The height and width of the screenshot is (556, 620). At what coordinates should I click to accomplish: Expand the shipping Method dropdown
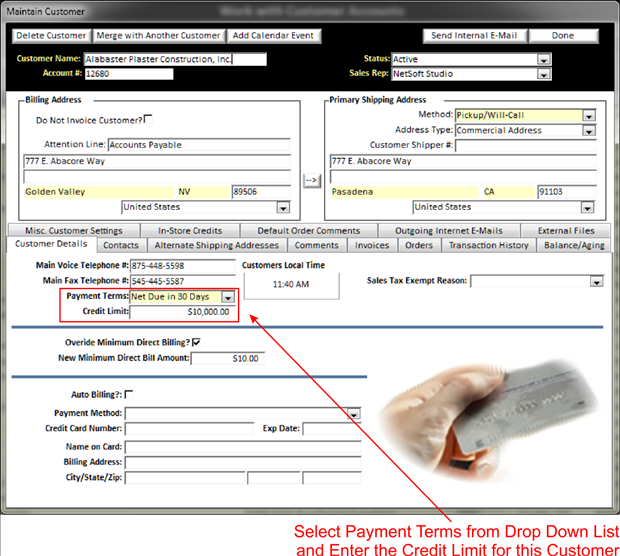point(589,116)
